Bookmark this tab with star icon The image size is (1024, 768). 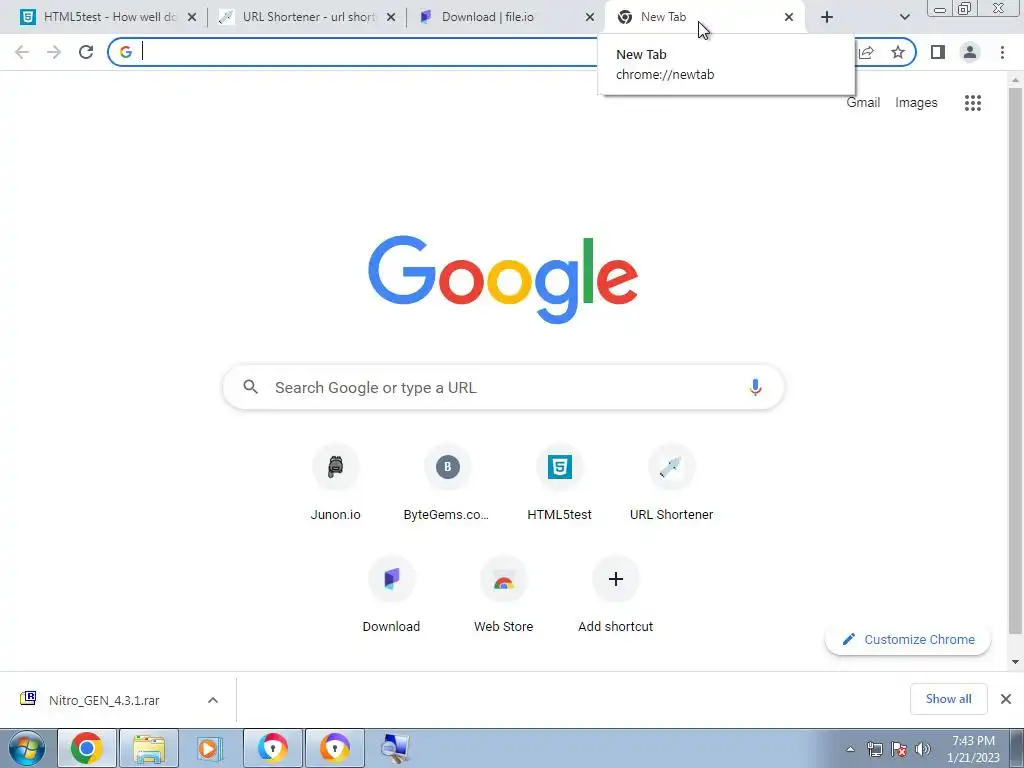tap(898, 52)
